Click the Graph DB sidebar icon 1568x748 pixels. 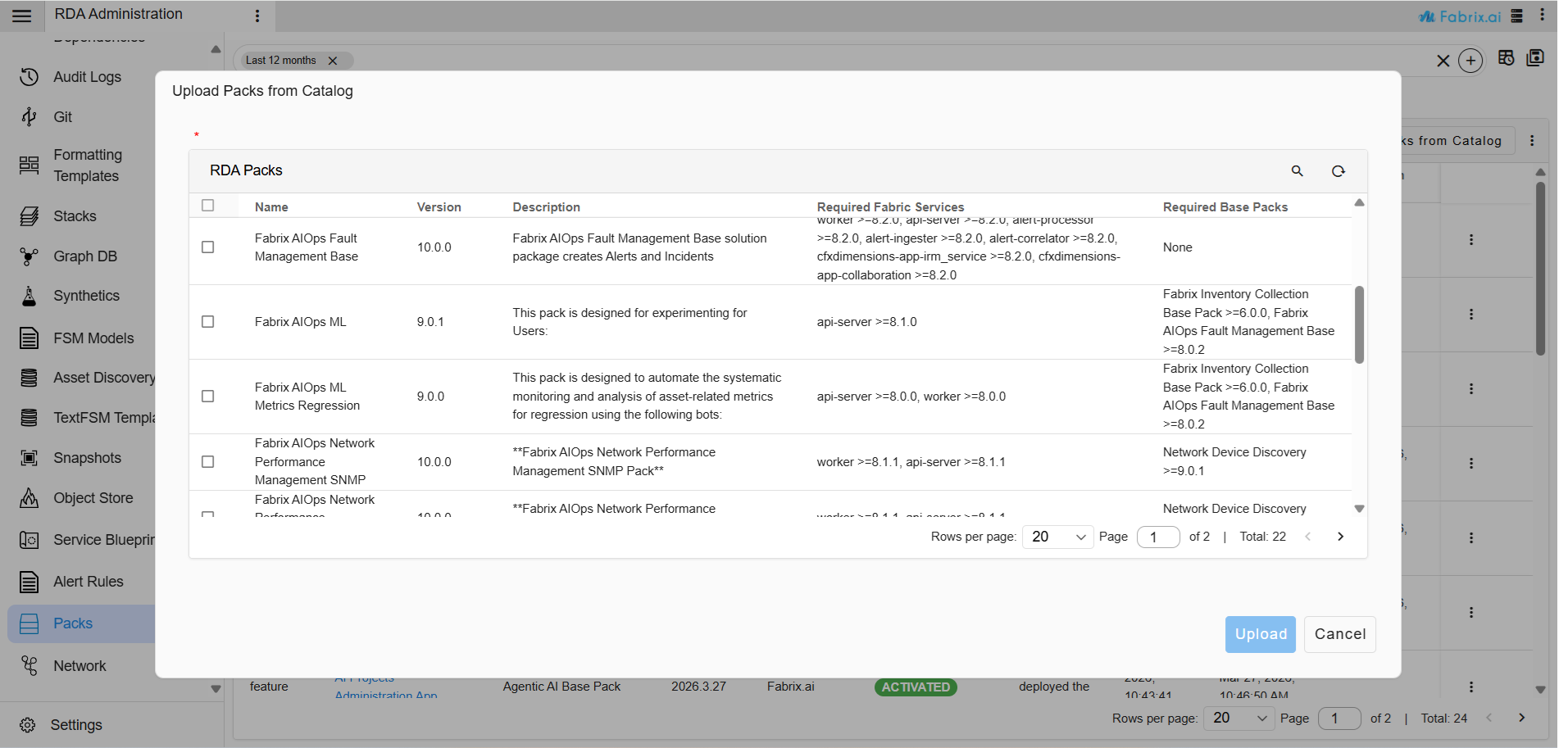(30, 256)
